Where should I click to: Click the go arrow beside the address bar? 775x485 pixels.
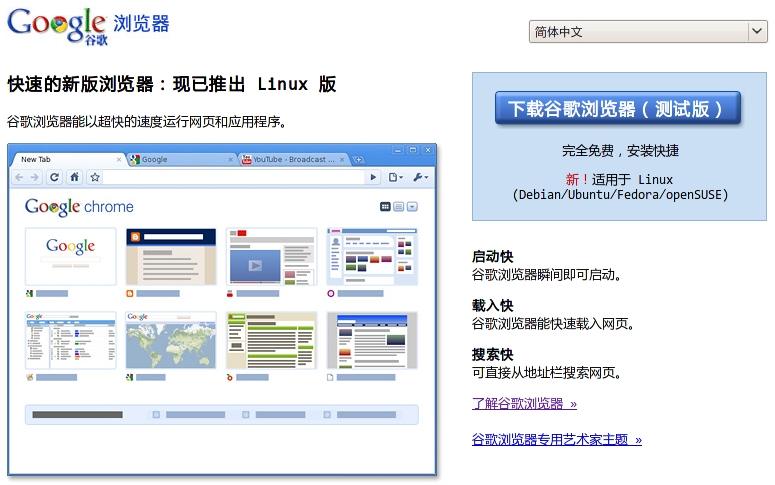click(373, 177)
